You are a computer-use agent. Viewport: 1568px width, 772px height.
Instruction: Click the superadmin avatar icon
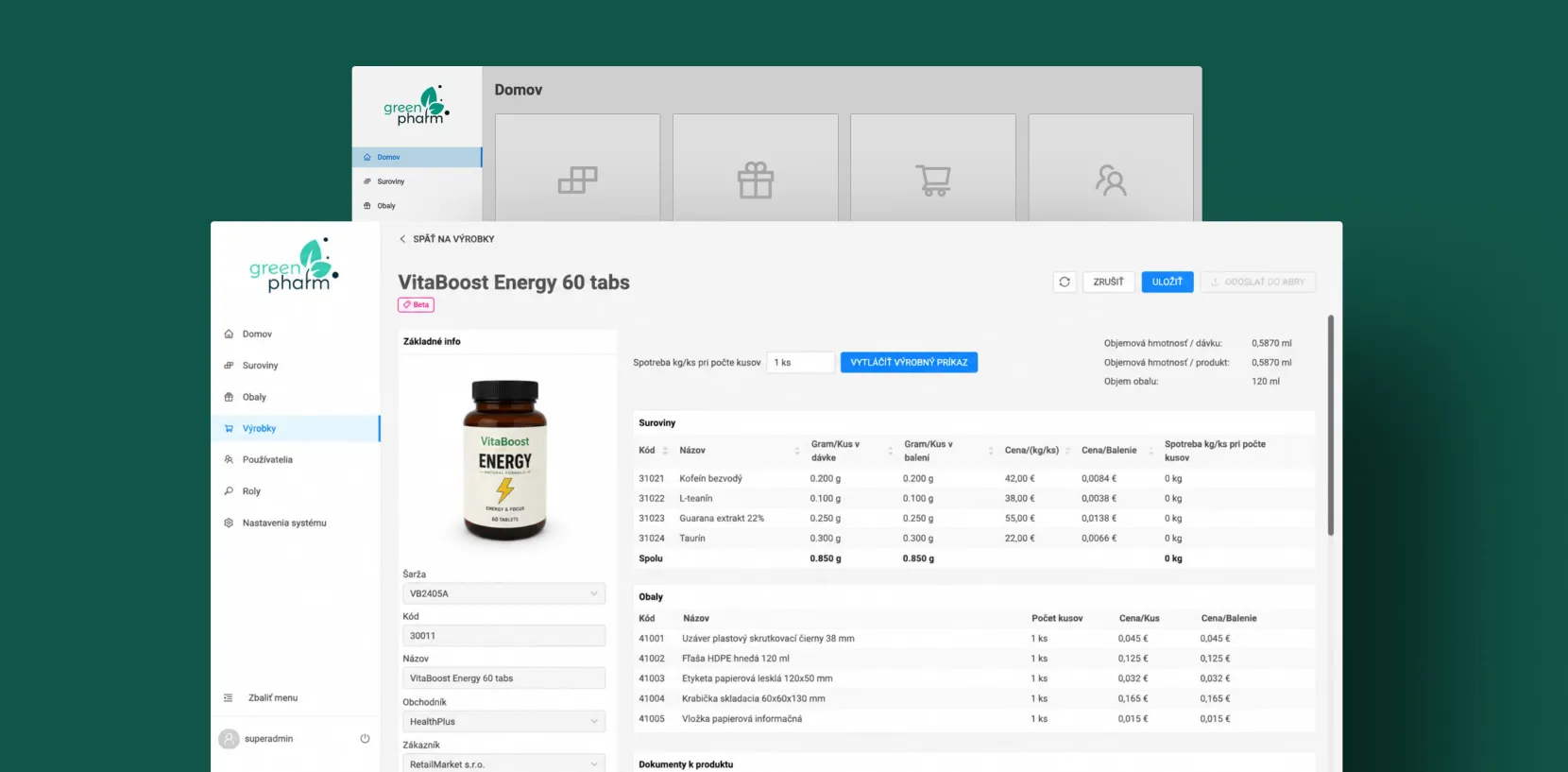(229, 739)
